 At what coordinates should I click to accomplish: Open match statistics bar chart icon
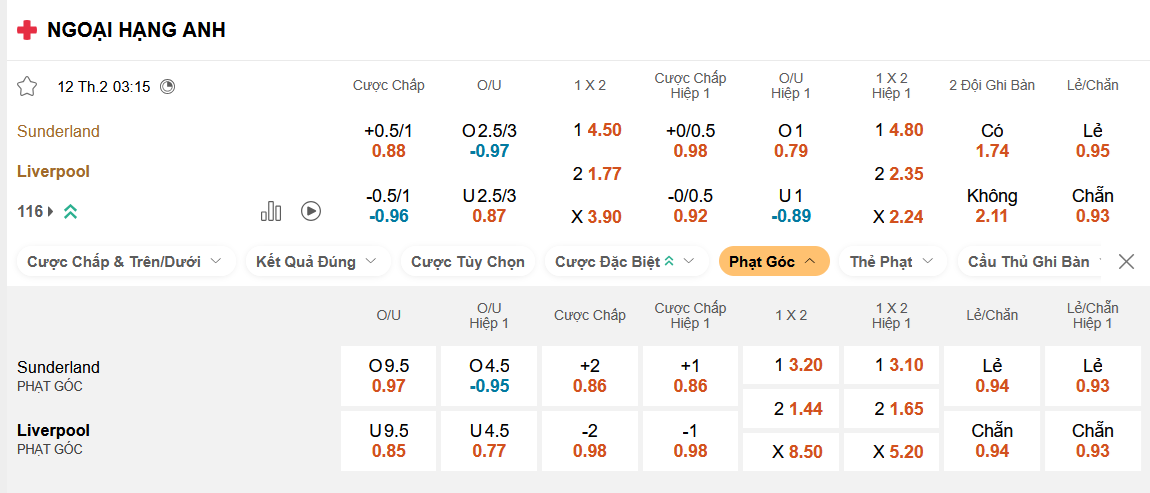click(271, 211)
